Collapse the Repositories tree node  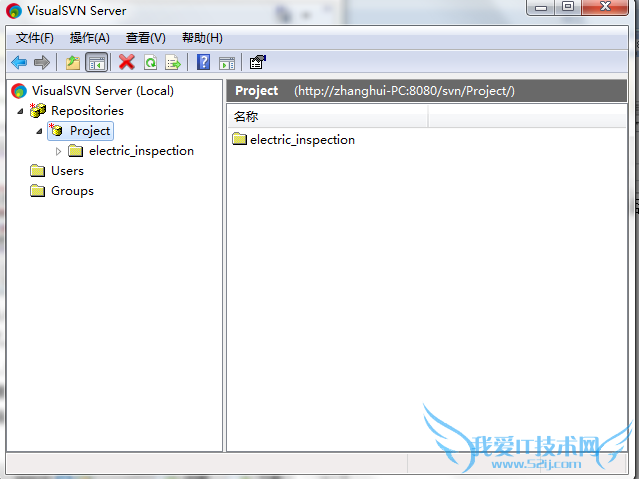coord(20,111)
